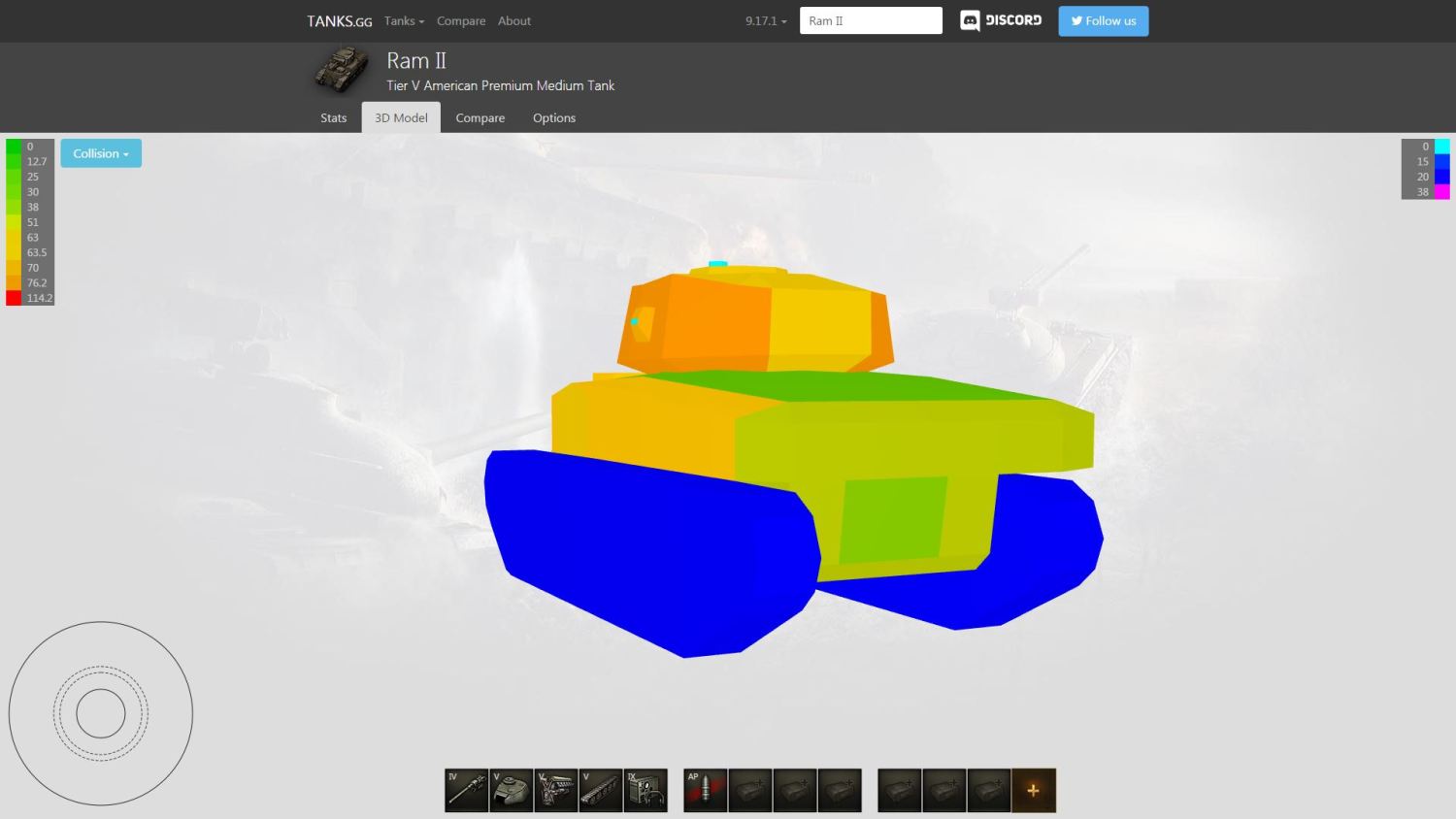Select the engine module icon
1456x819 pixels.
coord(556,790)
